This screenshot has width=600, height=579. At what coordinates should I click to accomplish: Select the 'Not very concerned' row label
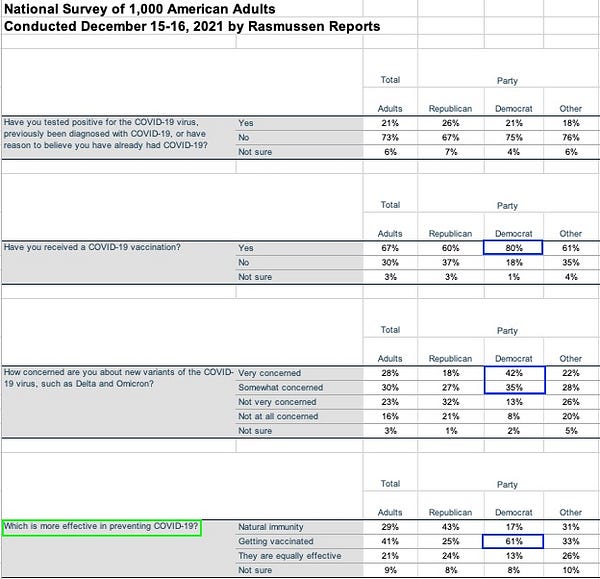click(277, 402)
